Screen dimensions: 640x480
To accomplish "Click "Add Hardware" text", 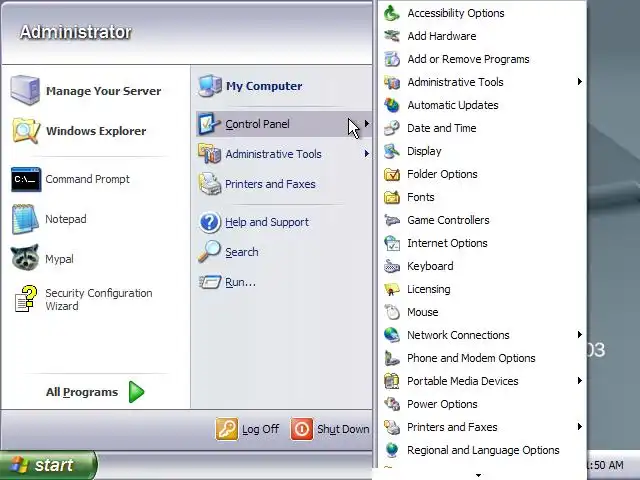I will [442, 36].
